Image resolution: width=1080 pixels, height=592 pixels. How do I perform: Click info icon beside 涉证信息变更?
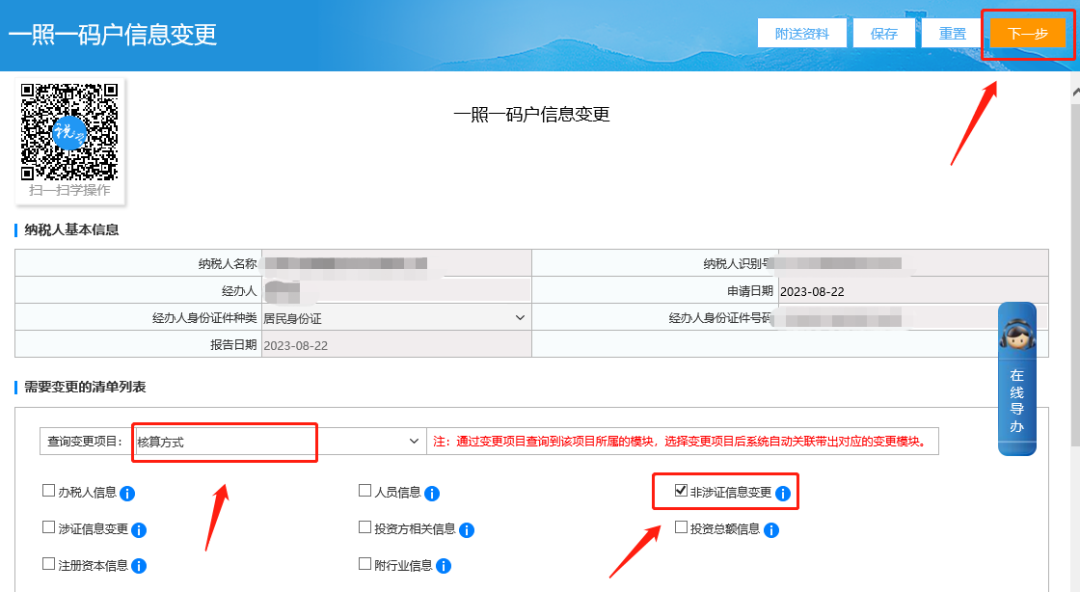click(139, 530)
